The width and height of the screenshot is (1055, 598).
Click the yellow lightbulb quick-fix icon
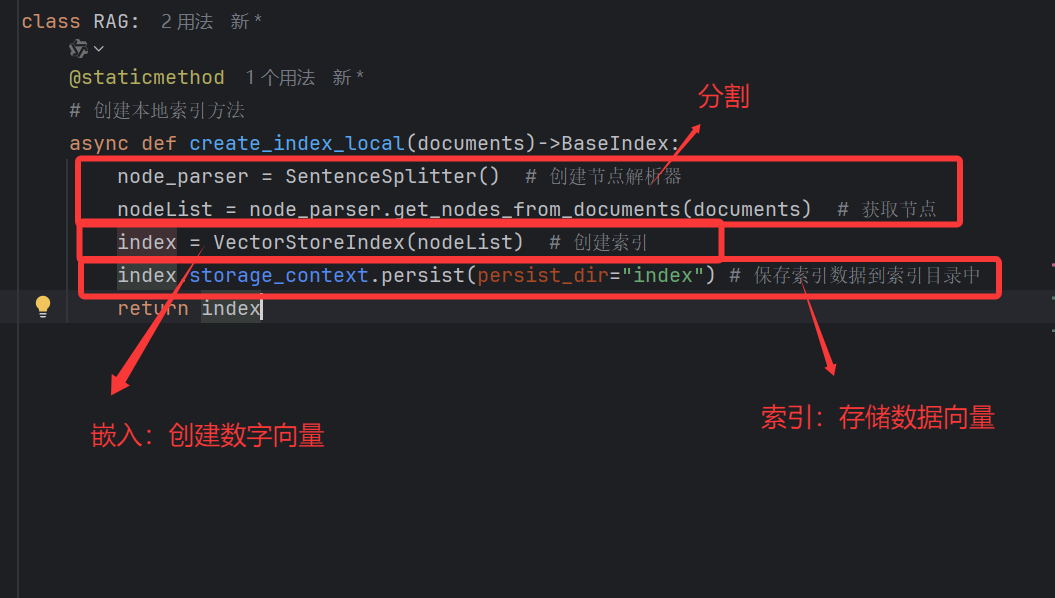tap(43, 306)
